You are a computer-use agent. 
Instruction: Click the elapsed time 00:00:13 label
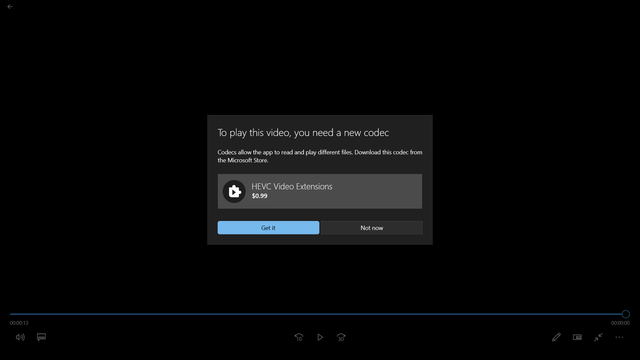click(19, 323)
